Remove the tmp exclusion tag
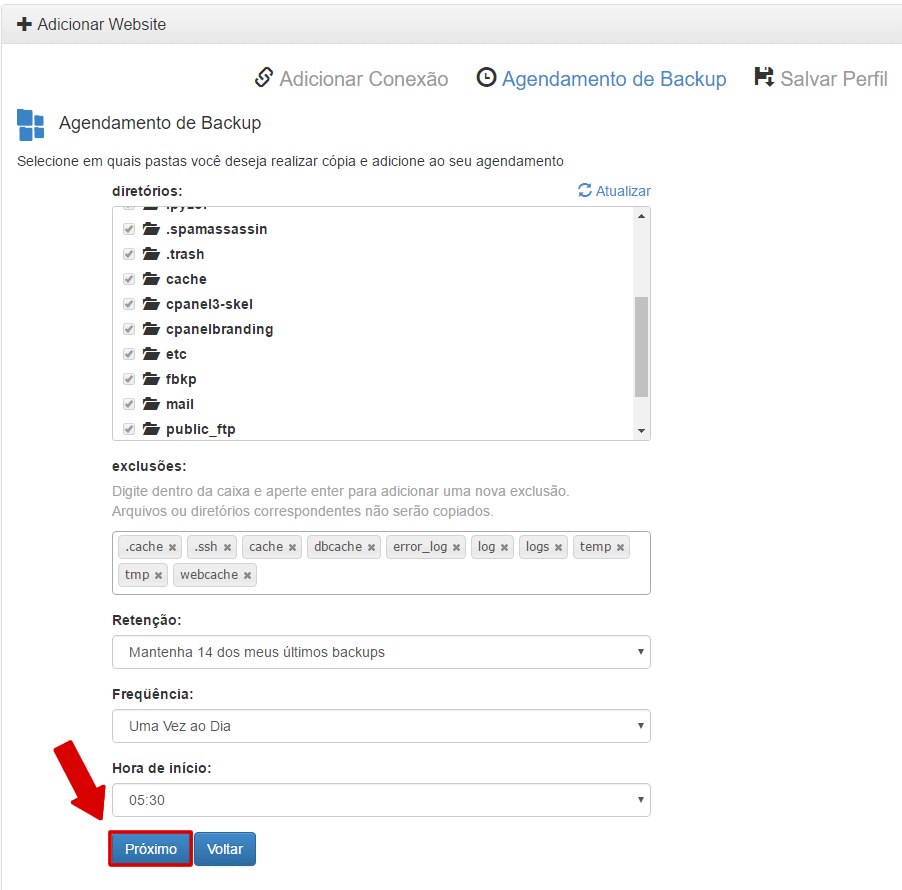This screenshot has height=890, width=902. [158, 575]
